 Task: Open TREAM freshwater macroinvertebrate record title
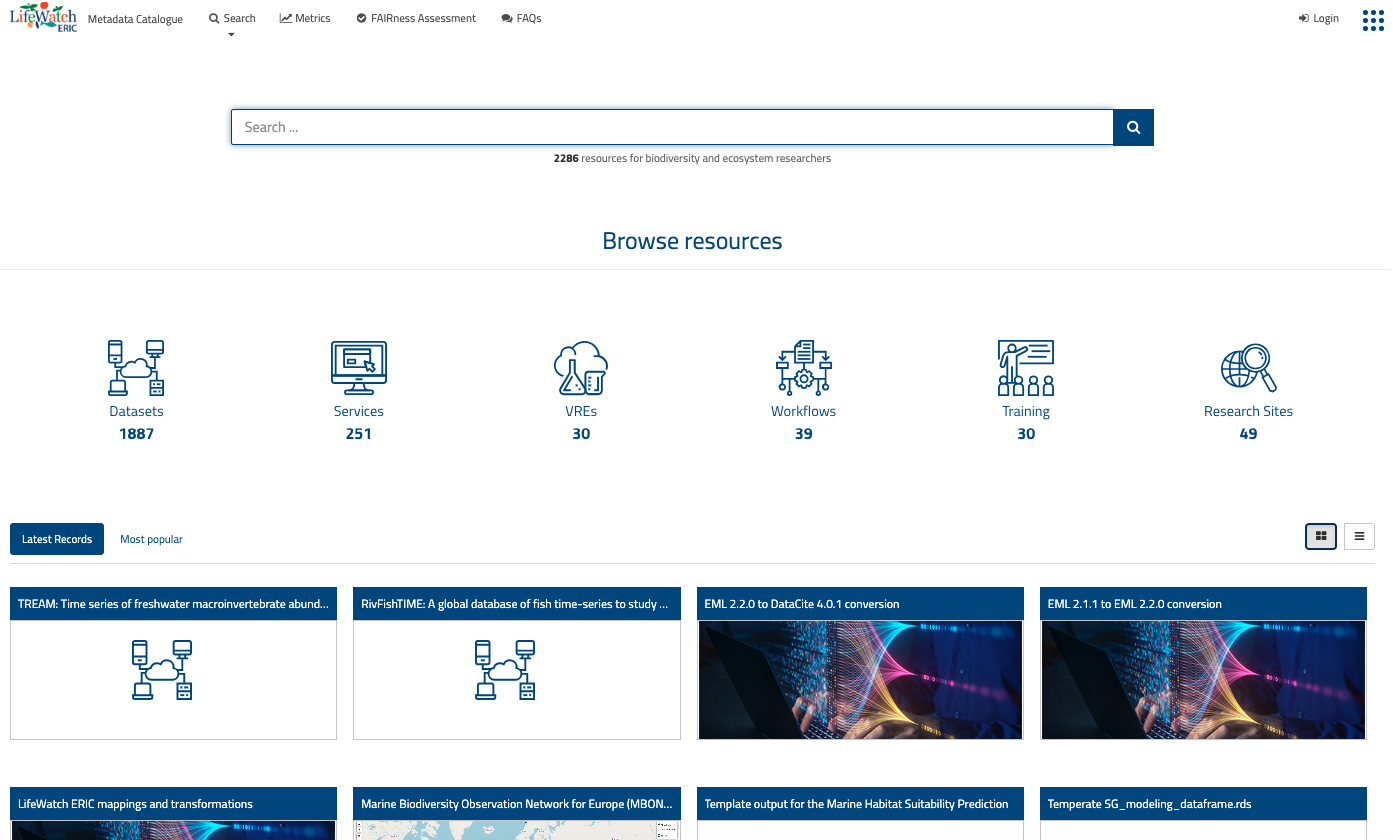coord(173,604)
